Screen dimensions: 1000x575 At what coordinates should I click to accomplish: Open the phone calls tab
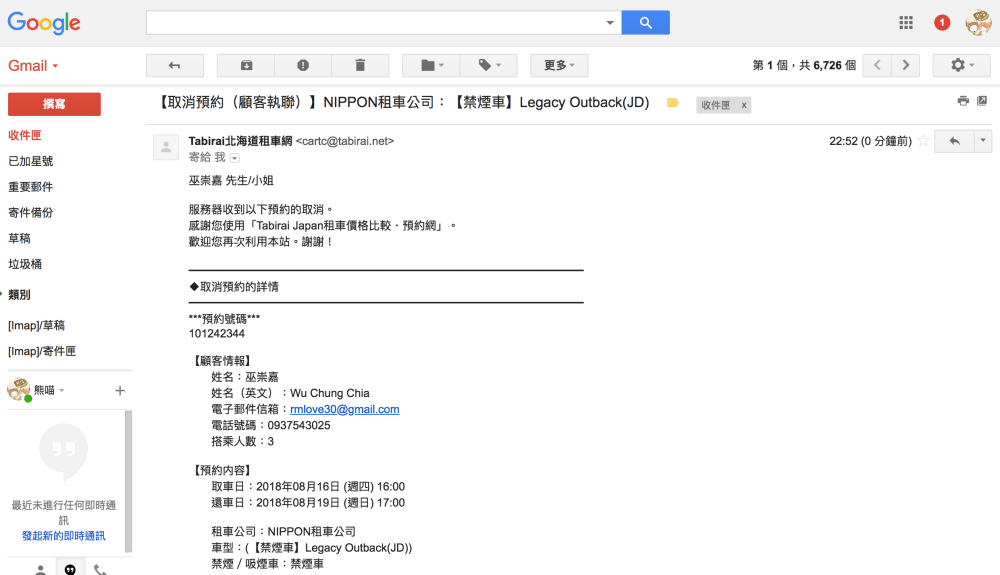pos(100,569)
